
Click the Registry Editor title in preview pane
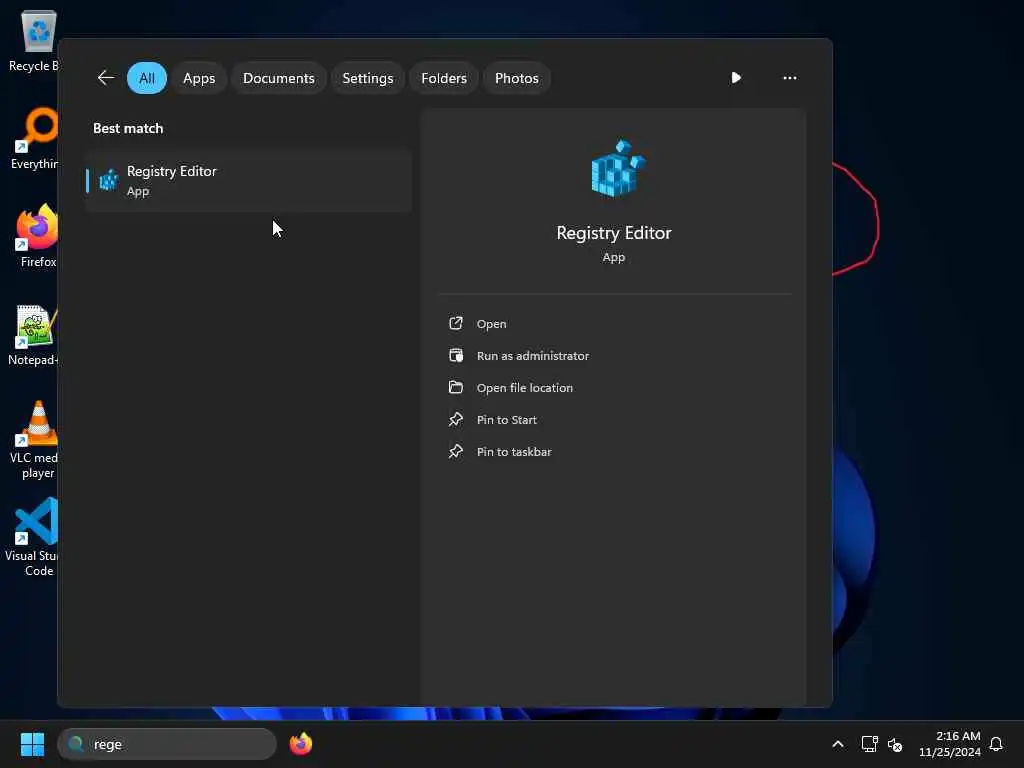614,233
